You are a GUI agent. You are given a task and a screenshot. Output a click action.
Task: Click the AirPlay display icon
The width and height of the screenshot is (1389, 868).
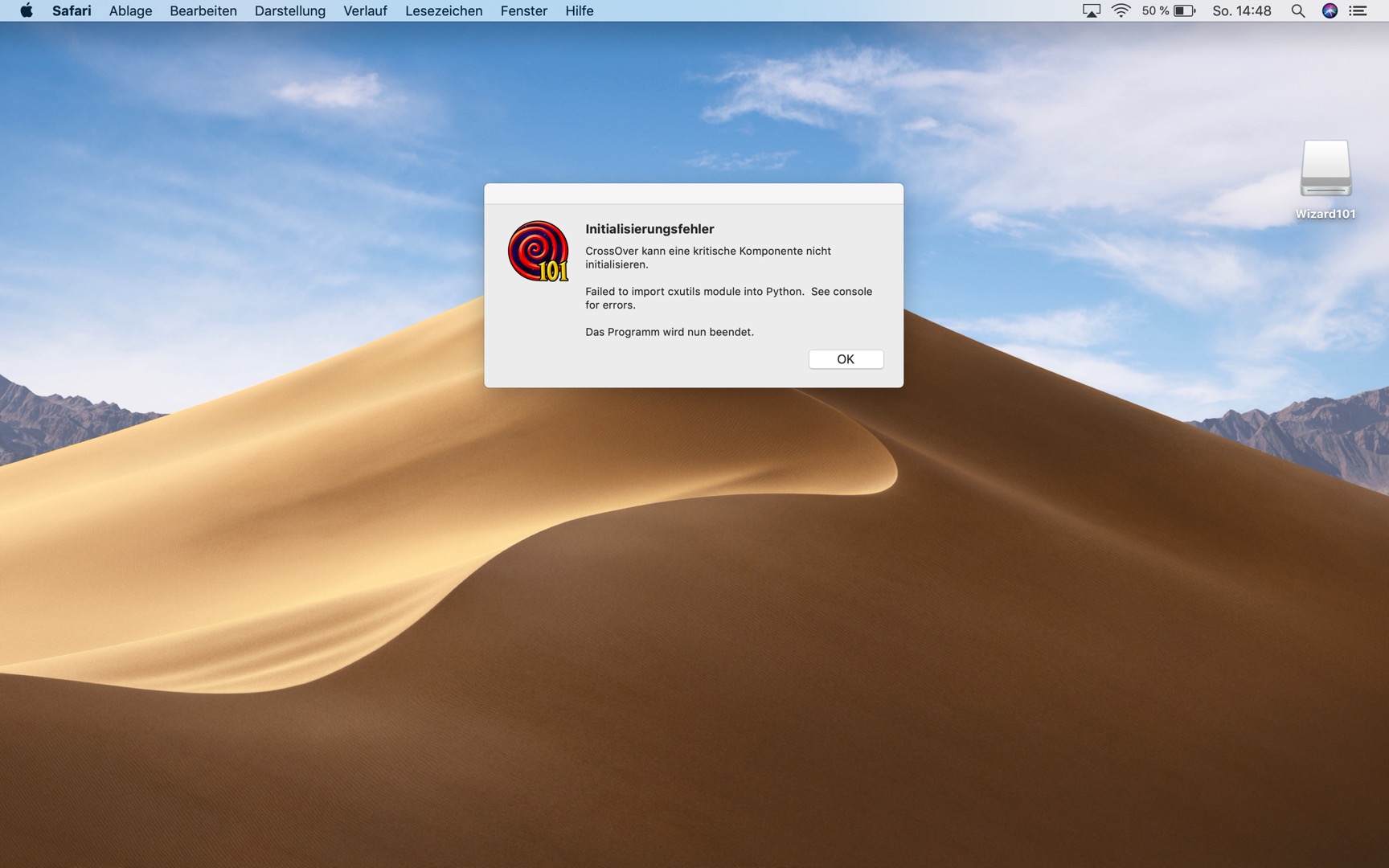(x=1091, y=10)
